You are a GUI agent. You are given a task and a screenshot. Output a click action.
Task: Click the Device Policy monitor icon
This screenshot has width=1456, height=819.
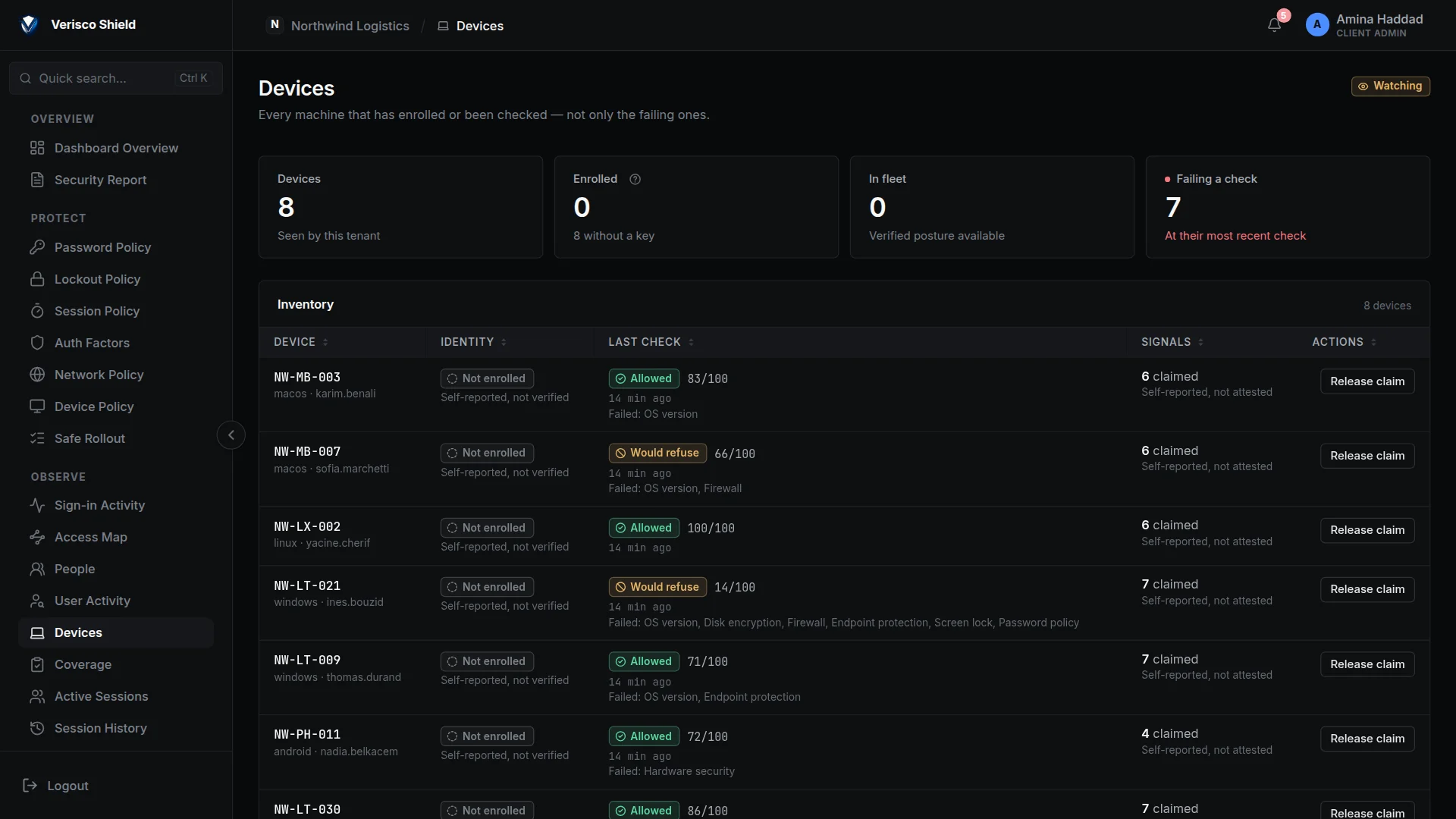coord(37,406)
